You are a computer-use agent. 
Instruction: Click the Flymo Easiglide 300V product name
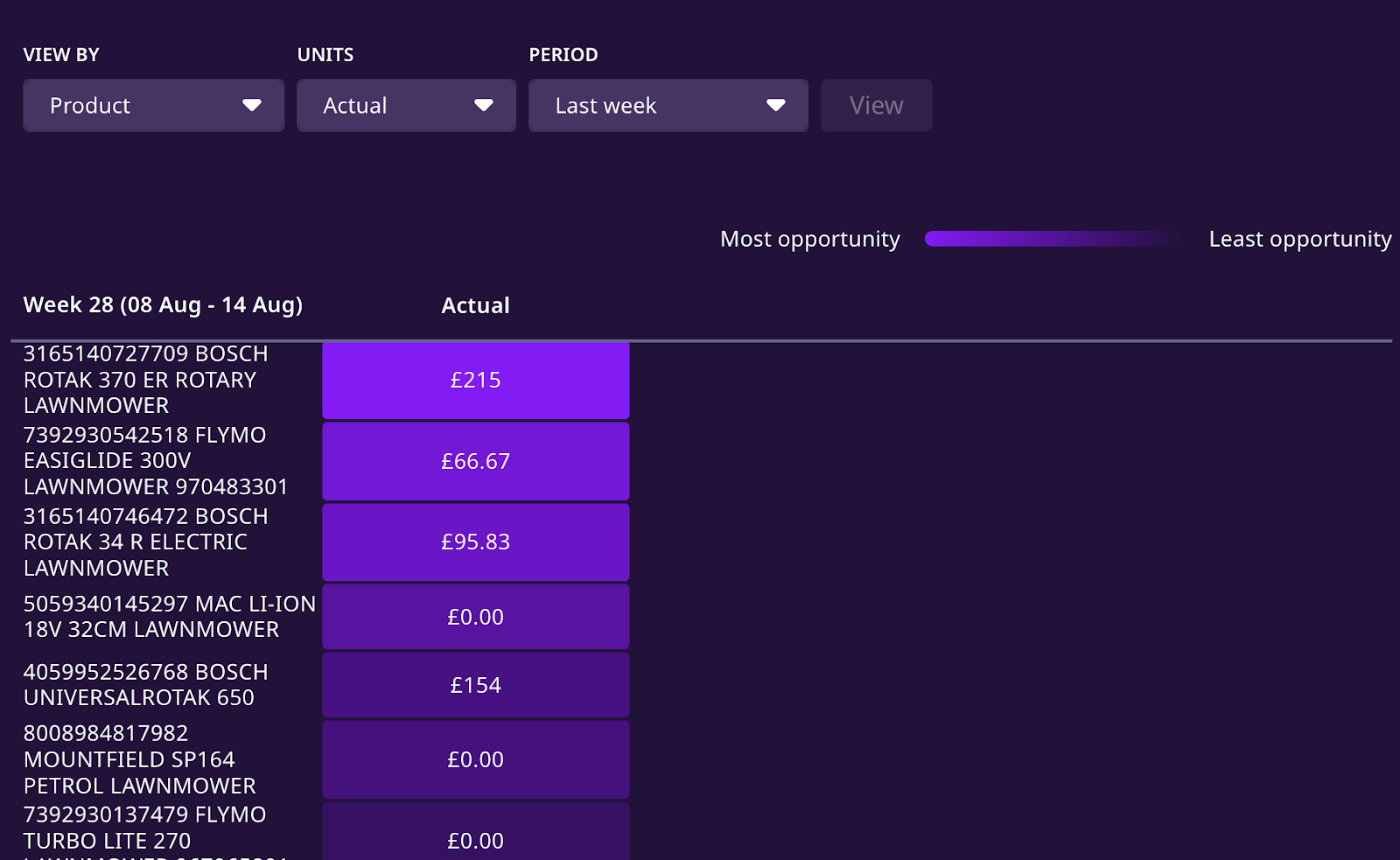pos(156,461)
